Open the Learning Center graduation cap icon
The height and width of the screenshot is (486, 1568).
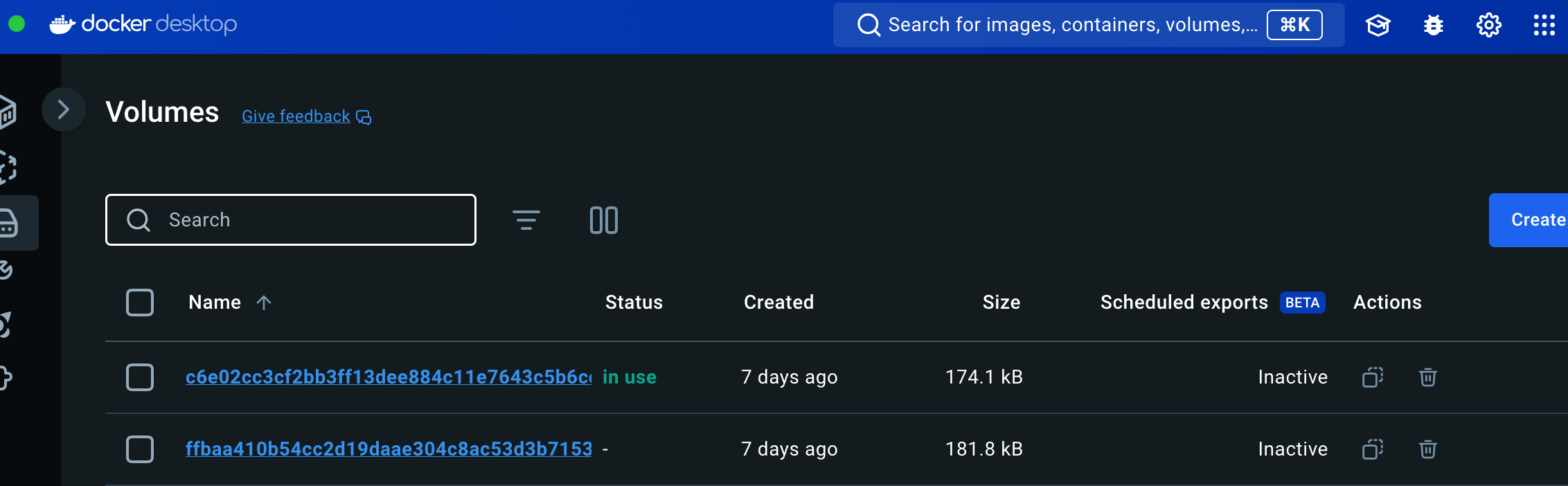(1378, 25)
